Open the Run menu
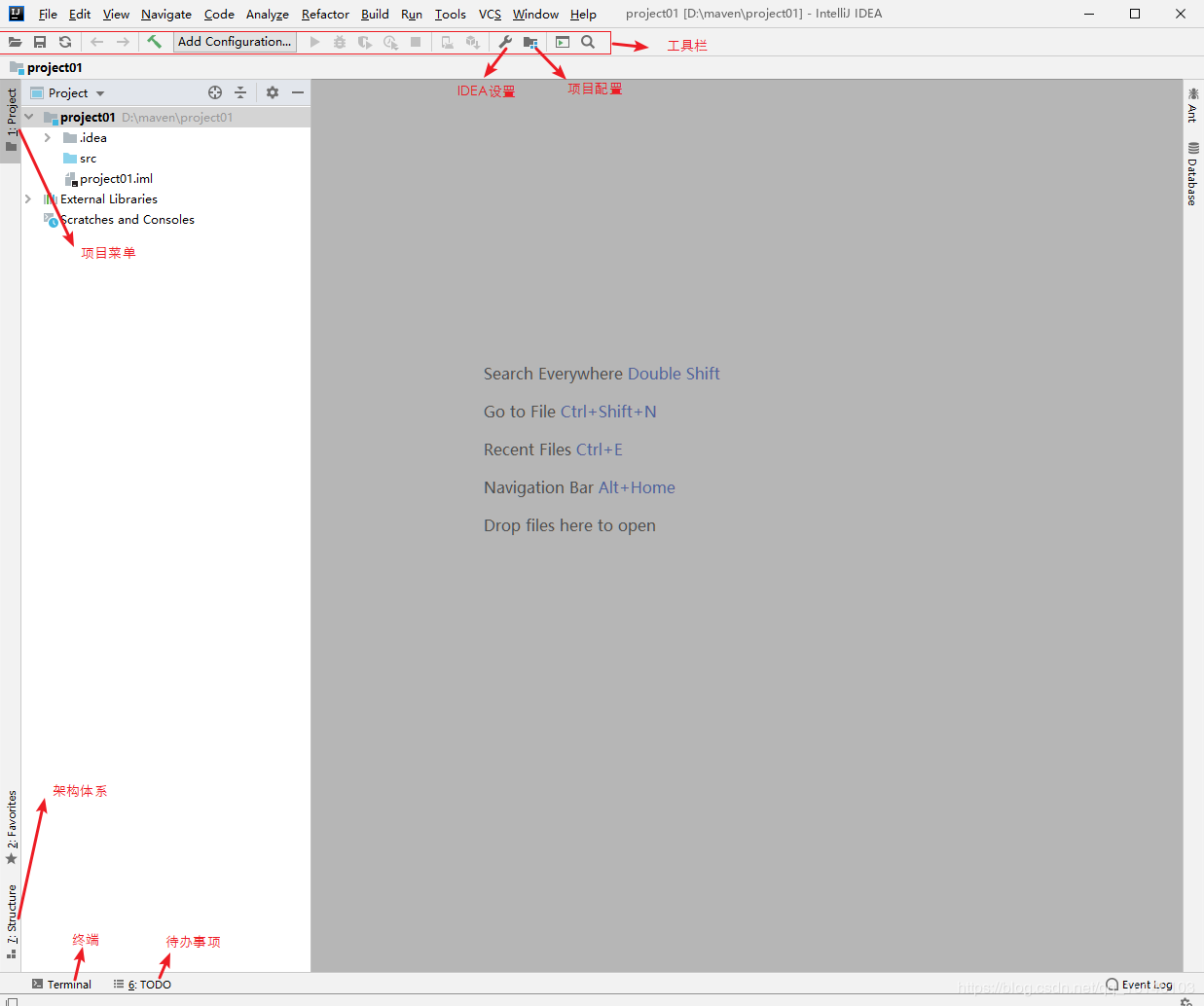The image size is (1204, 1006). 412,15
